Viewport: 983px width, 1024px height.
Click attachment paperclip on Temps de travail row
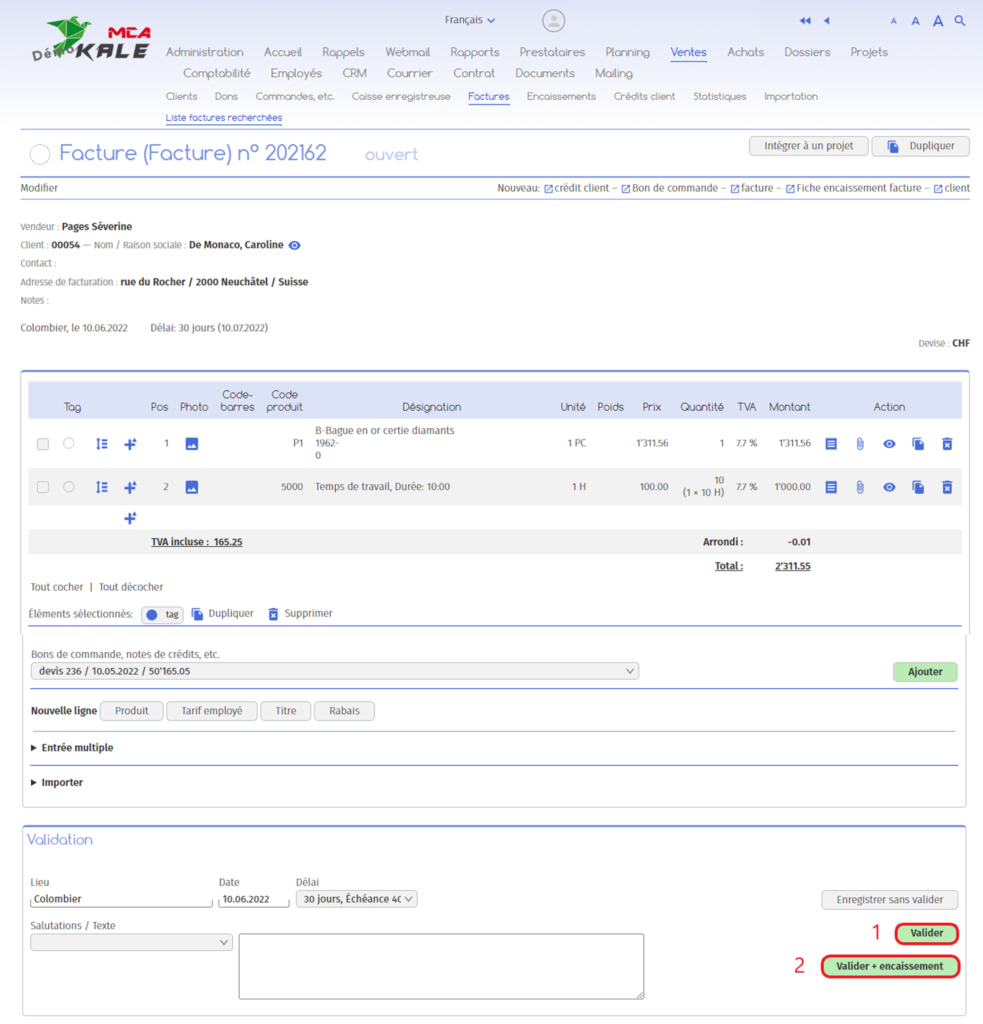(860, 487)
